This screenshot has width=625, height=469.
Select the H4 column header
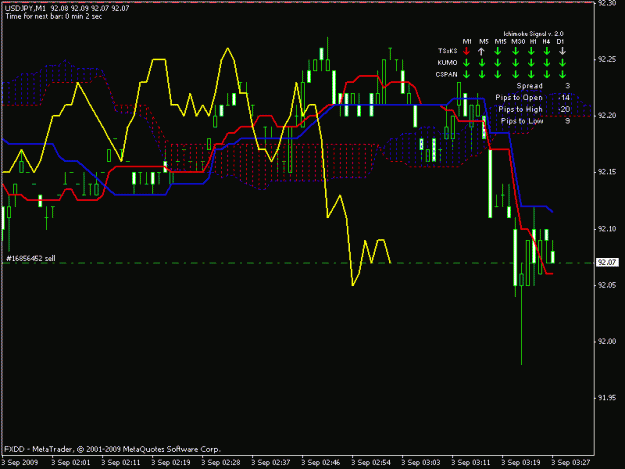click(x=546, y=41)
